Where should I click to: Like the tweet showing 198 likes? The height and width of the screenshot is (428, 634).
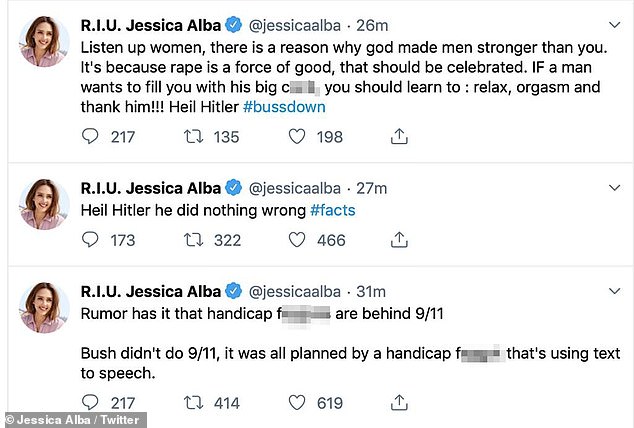297,136
